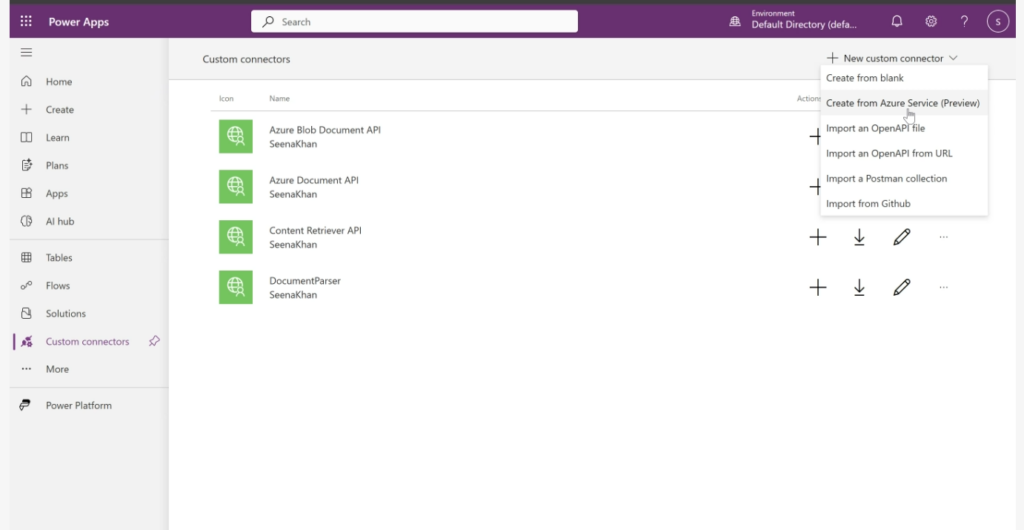
Task: Create a connection for Azure Blob Document API
Action: pos(814,136)
